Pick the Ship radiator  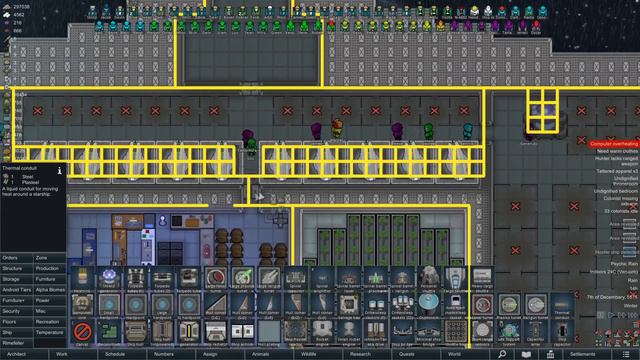tap(216, 333)
